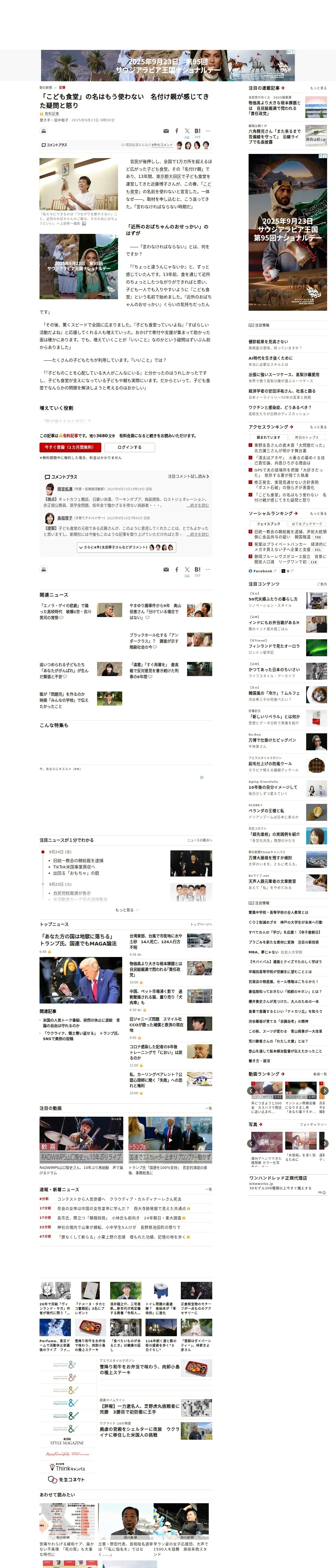Click the top Hatena B! bookmark icon
Screen dimensions: 336x1568
pyautogui.click(x=197, y=131)
